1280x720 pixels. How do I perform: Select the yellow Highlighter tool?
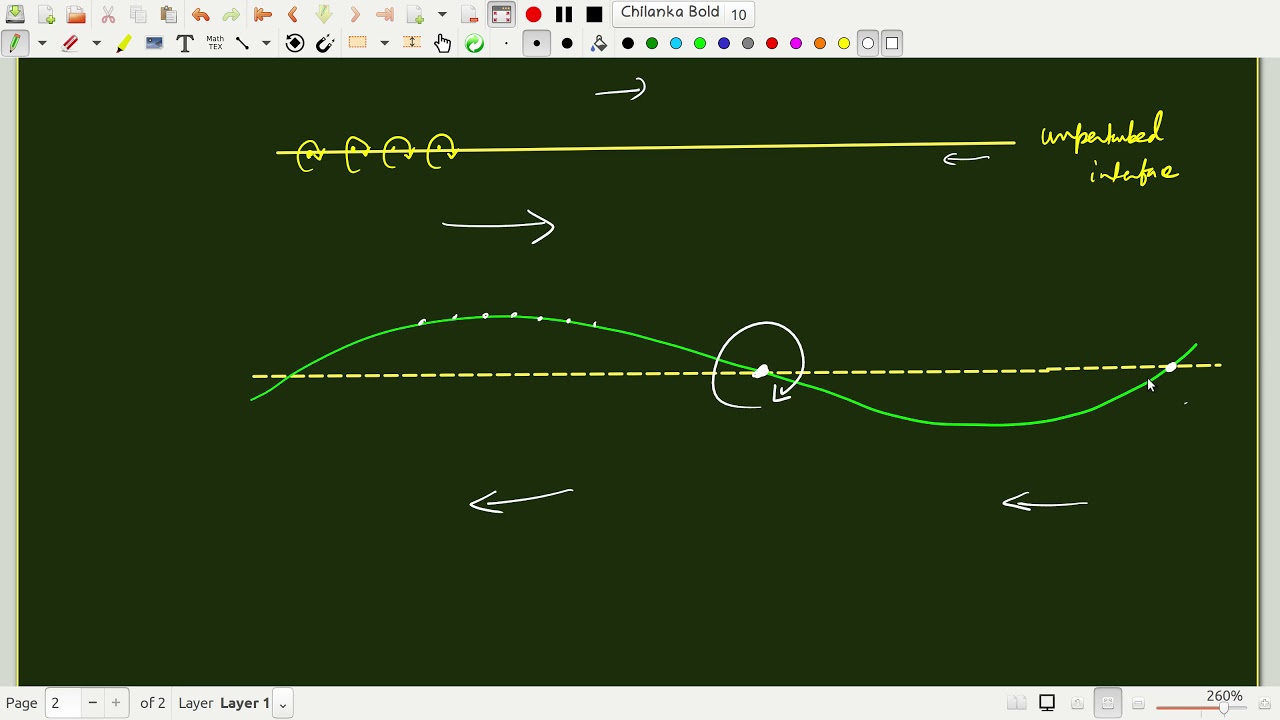[x=123, y=43]
